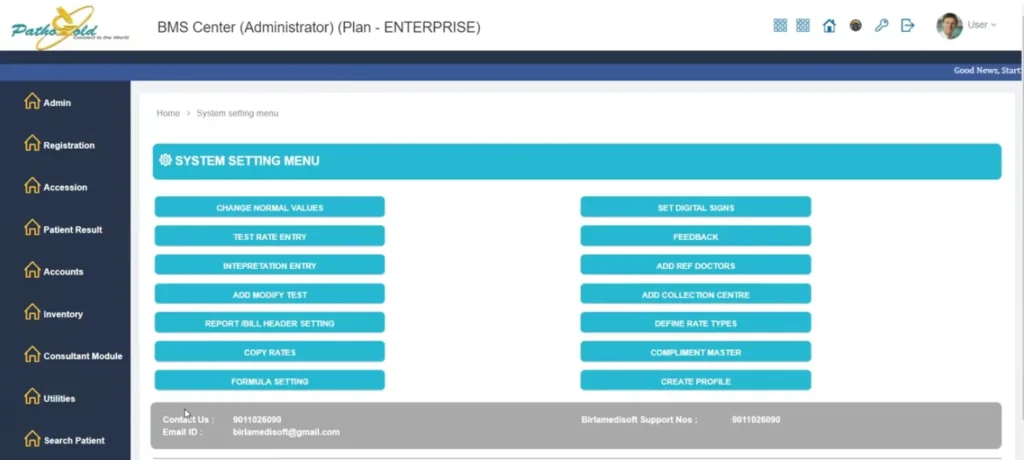Open the Consultant Module sidebar menu
The width and height of the screenshot is (1024, 460).
73,355
